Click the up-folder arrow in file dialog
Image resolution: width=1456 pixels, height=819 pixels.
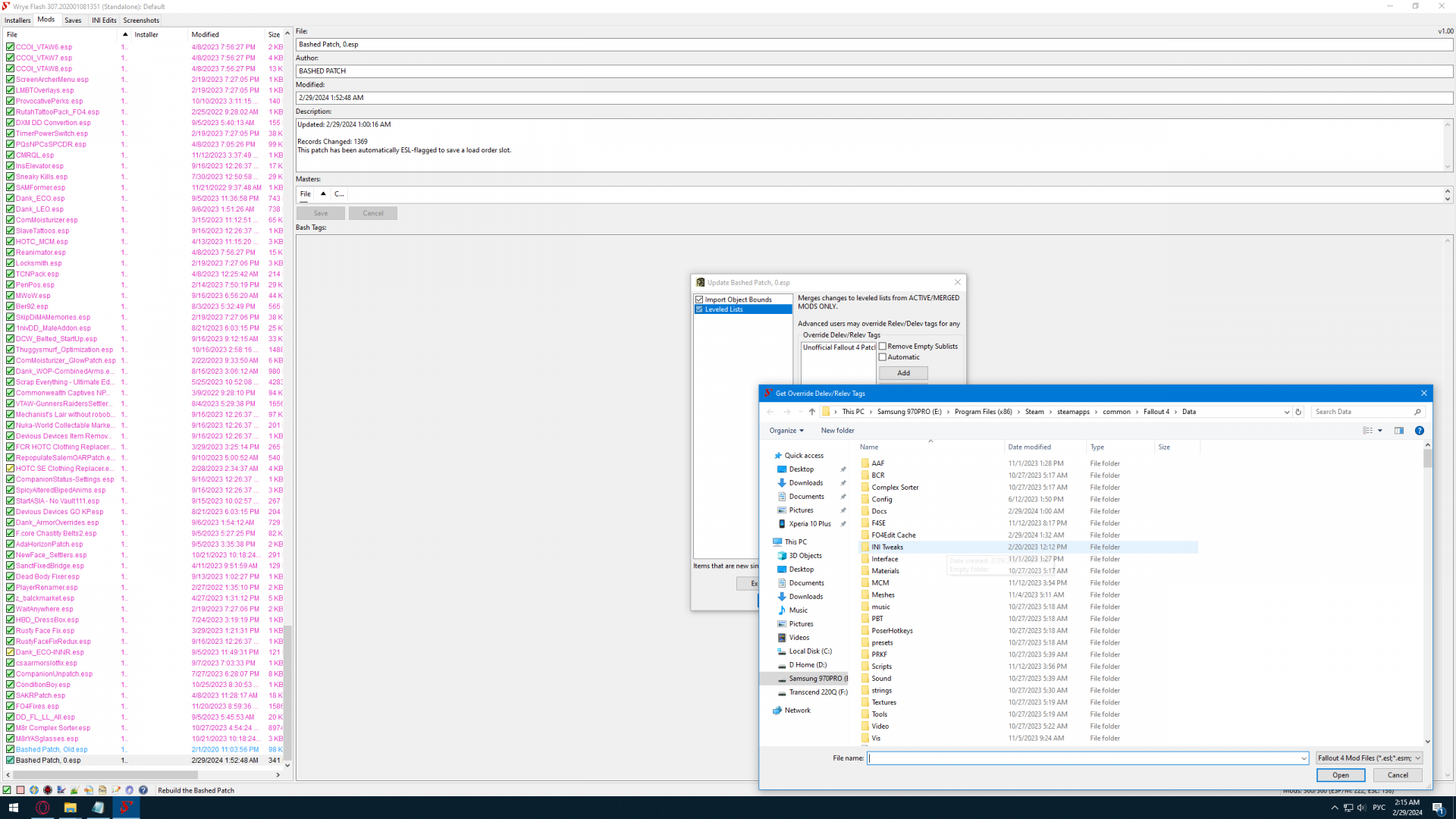click(812, 412)
